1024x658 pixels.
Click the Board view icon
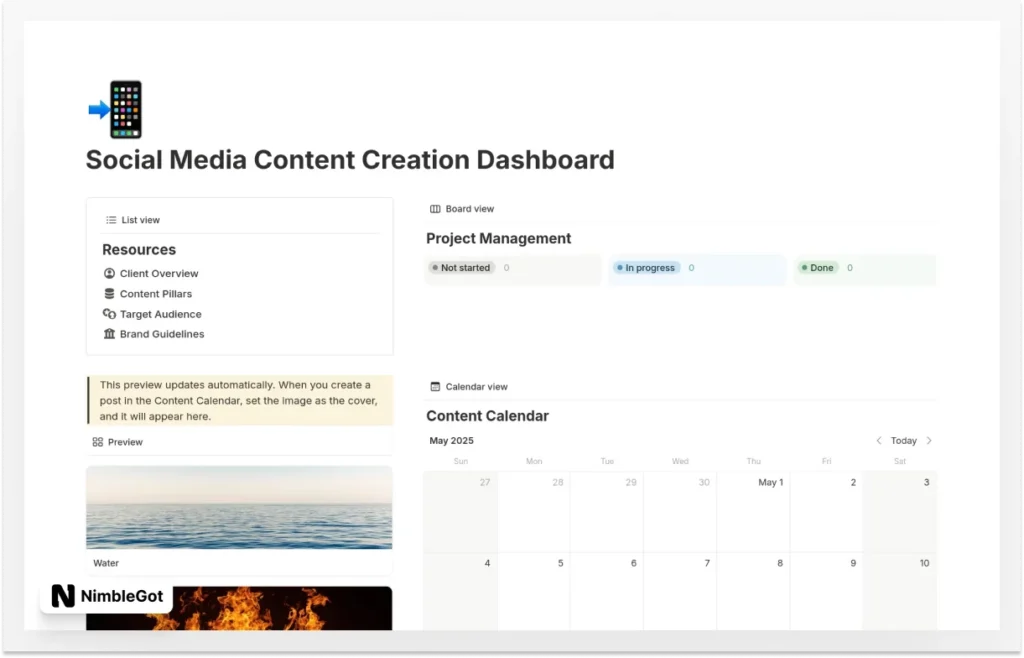point(435,208)
